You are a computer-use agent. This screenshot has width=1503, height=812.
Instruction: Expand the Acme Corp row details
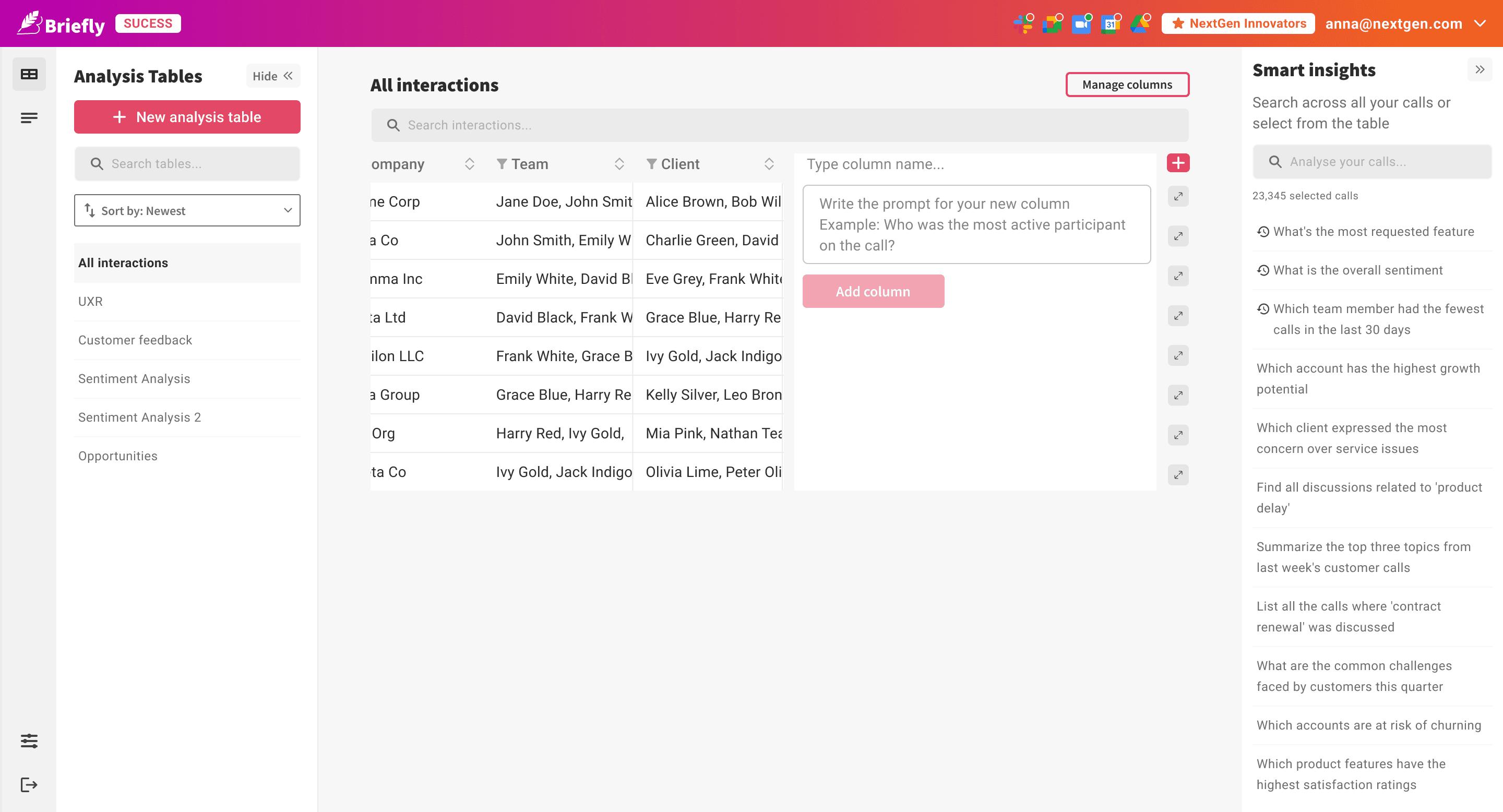click(x=1178, y=197)
